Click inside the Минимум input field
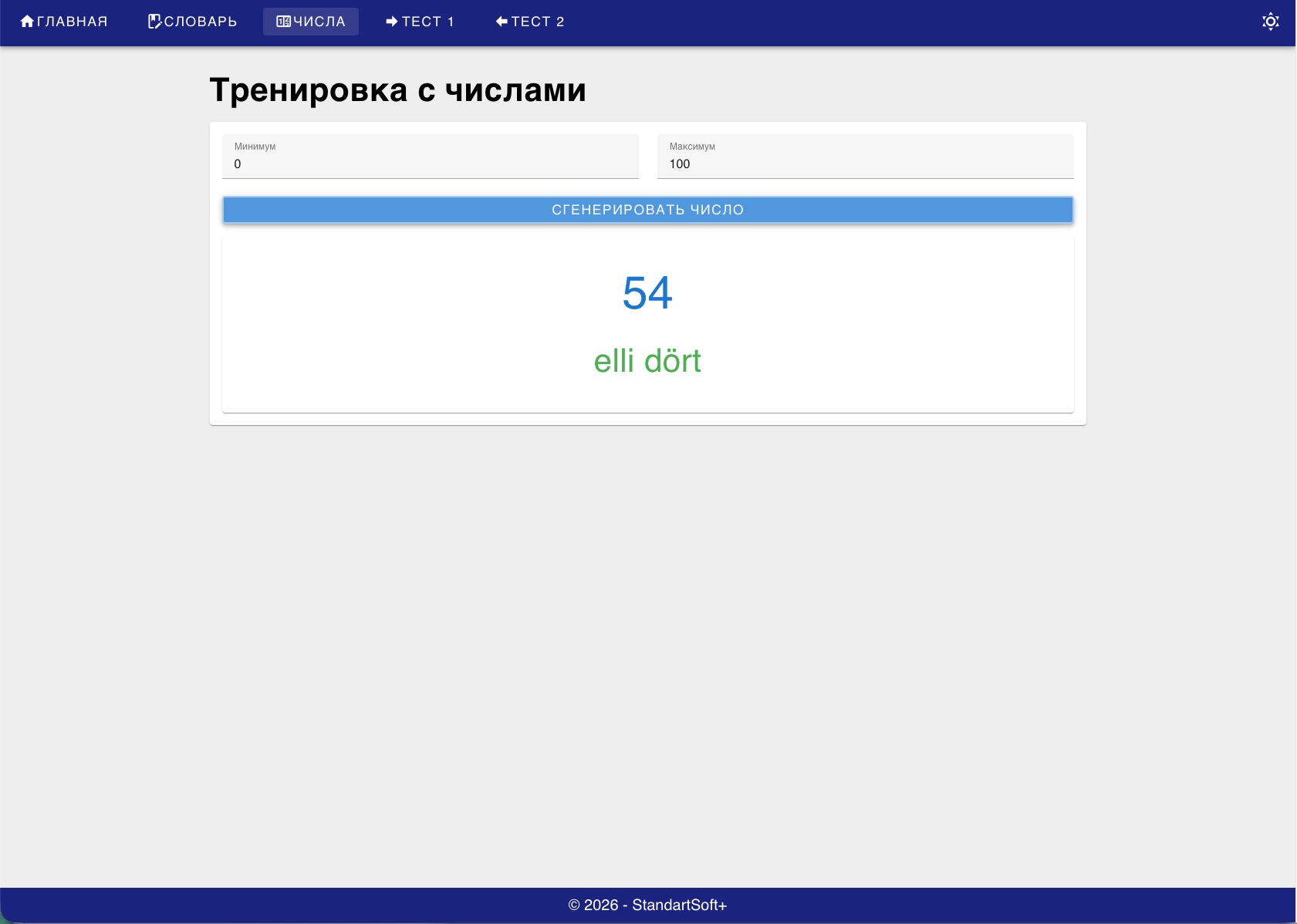 pyautogui.click(x=430, y=164)
